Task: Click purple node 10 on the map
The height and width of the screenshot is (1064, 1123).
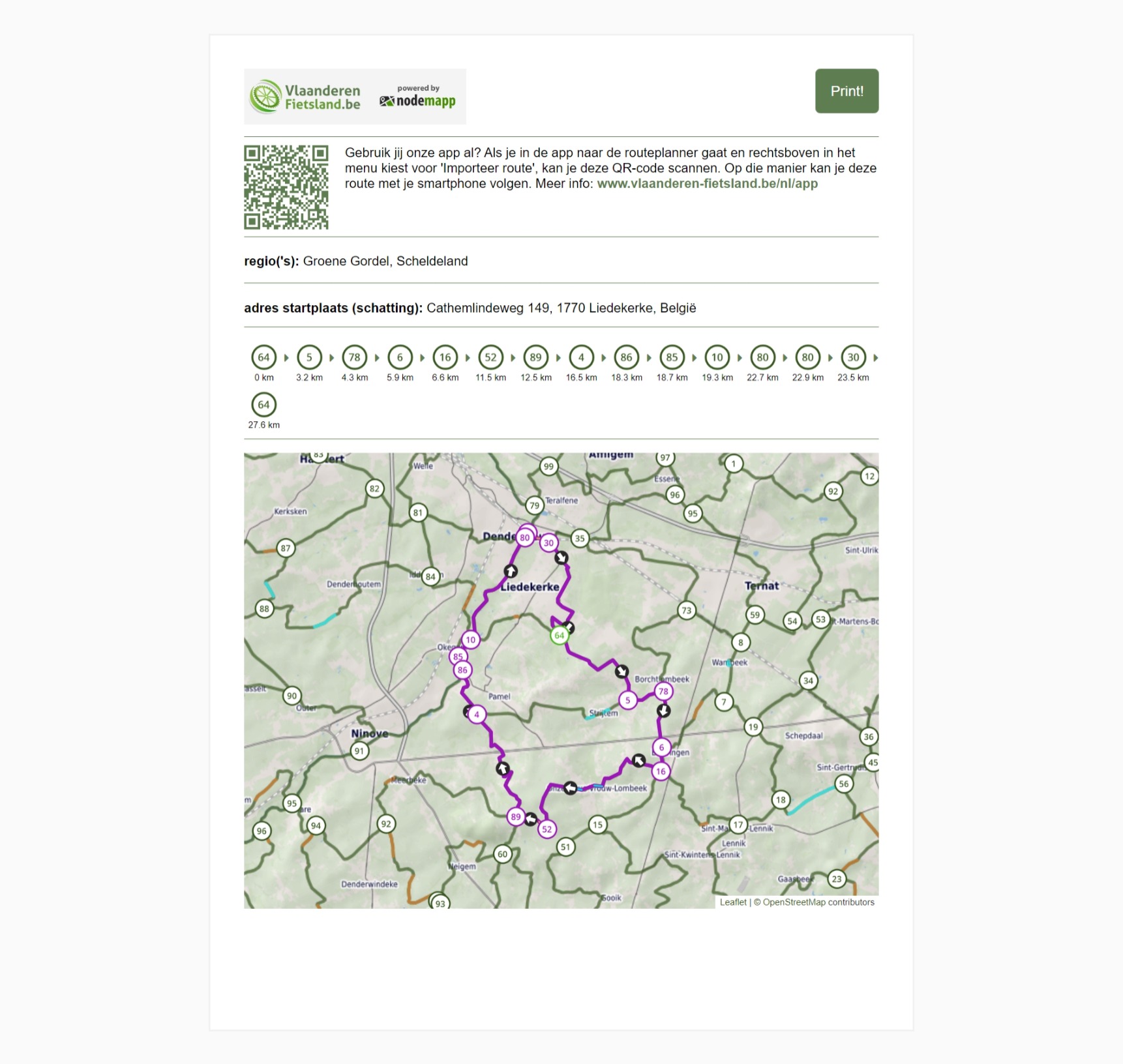Action: (470, 640)
